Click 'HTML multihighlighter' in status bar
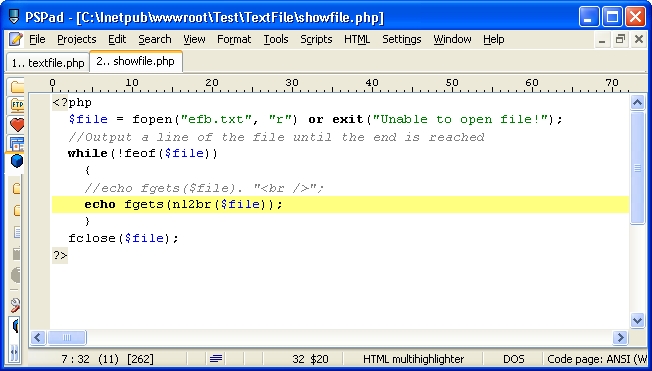 (413, 359)
